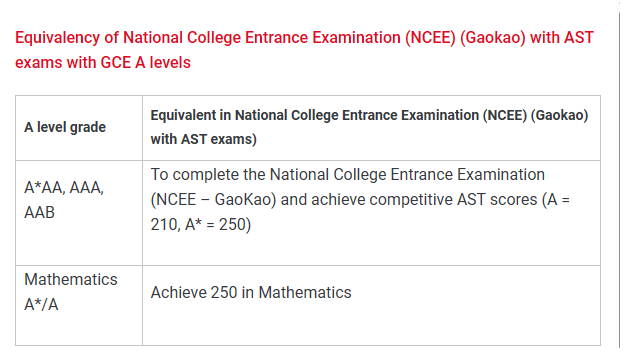The image size is (638, 362).
Task: Click "with AST" at heading's first line end
Action: point(562,37)
